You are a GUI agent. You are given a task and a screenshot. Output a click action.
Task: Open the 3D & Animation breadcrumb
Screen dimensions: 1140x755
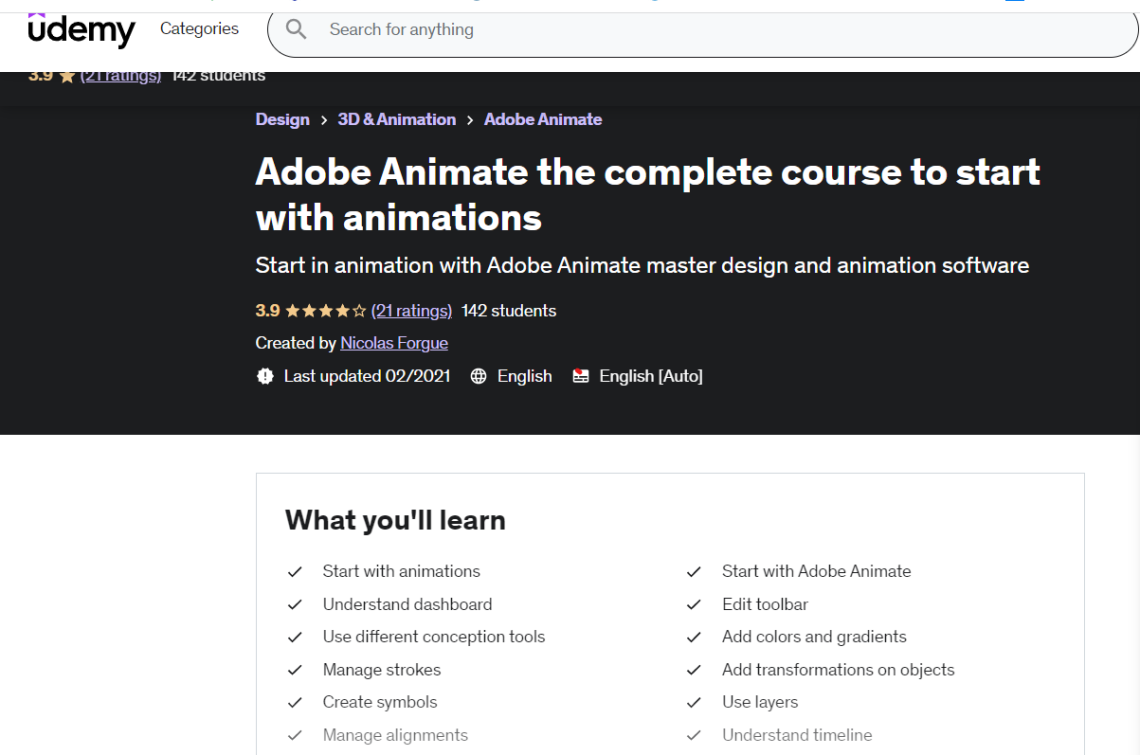pos(396,119)
